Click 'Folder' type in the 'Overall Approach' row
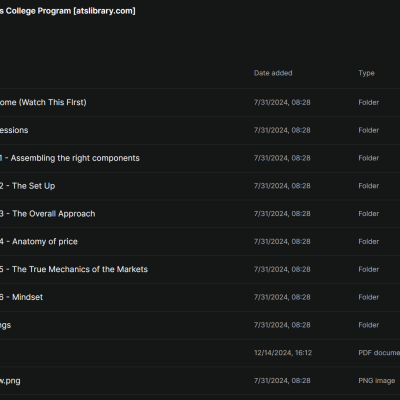Viewport: 400px width, 400px height. tap(369, 214)
